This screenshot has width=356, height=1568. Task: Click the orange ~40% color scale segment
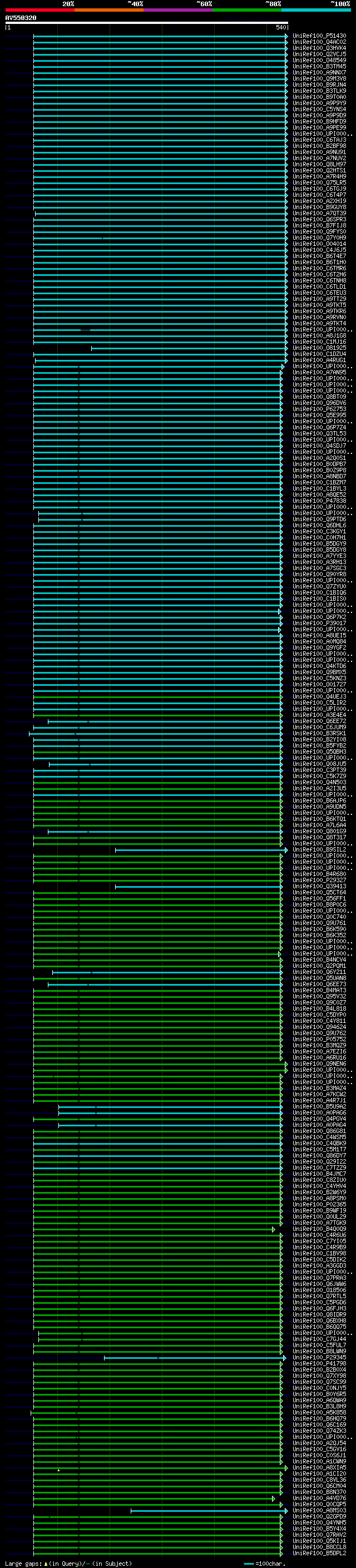(x=109, y=10)
